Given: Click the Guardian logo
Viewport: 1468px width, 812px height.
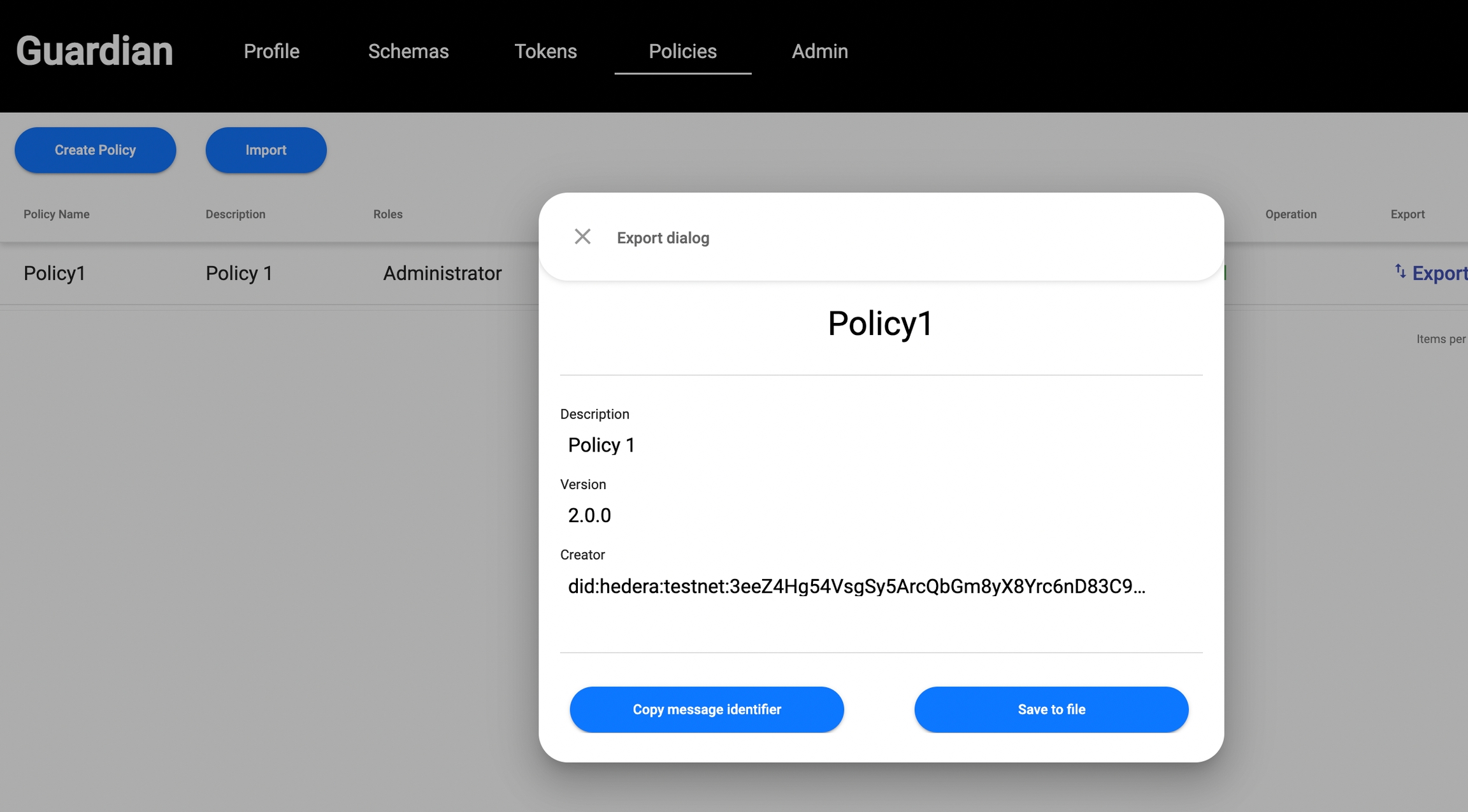Looking at the screenshot, I should tap(94, 51).
